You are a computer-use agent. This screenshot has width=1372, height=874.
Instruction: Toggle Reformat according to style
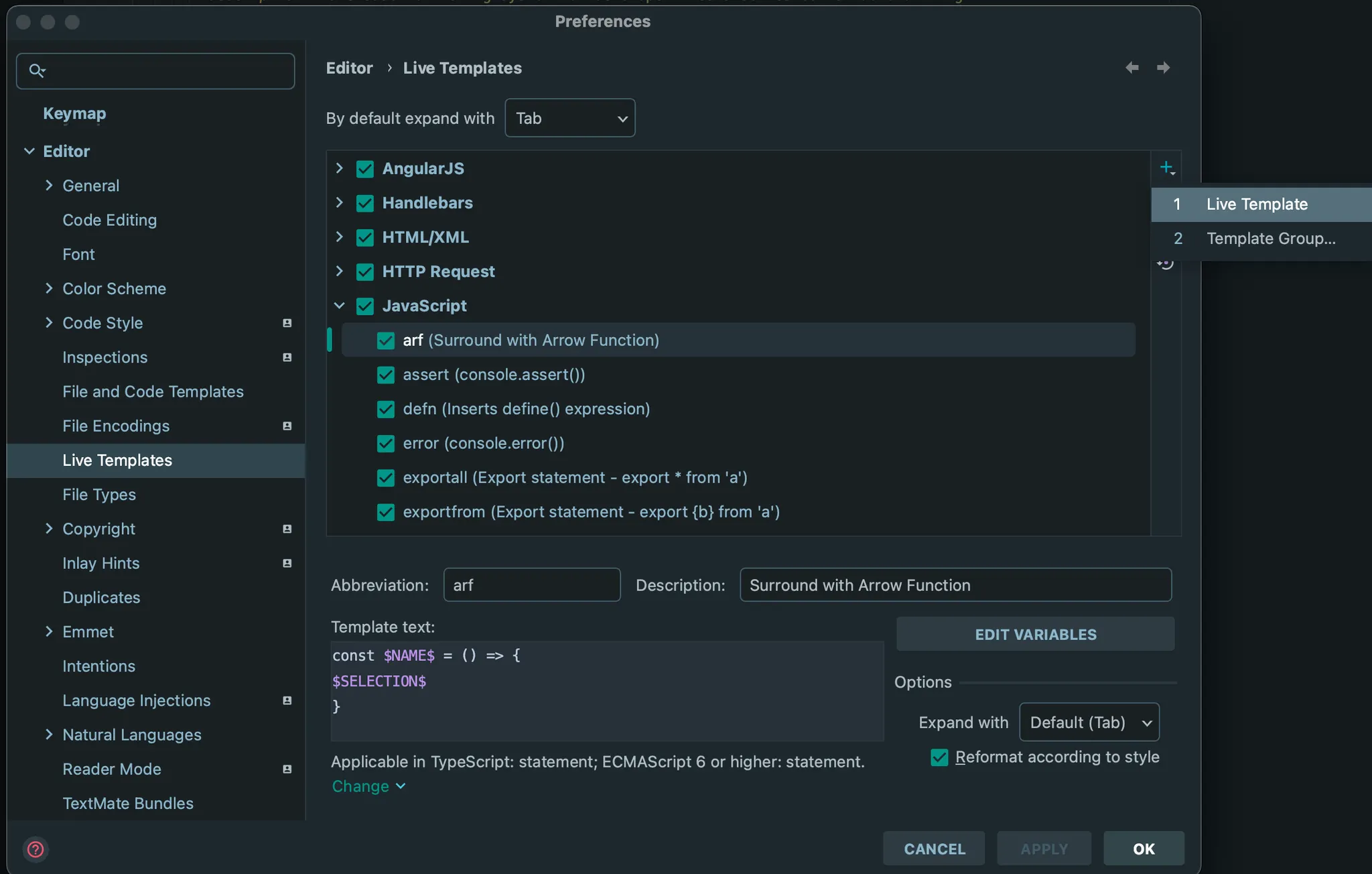point(939,757)
